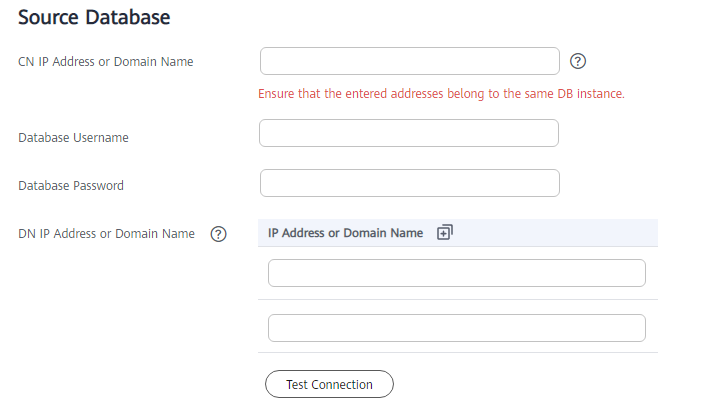This screenshot has width=705, height=408.
Task: Click the divider line above Test Connection
Action: (x=457, y=352)
